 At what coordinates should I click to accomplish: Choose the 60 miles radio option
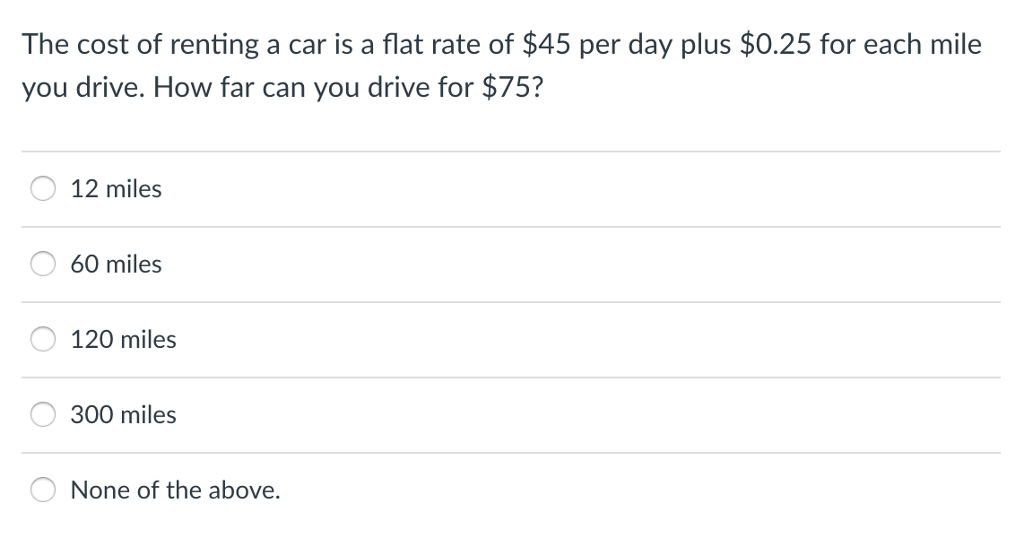click(x=43, y=264)
